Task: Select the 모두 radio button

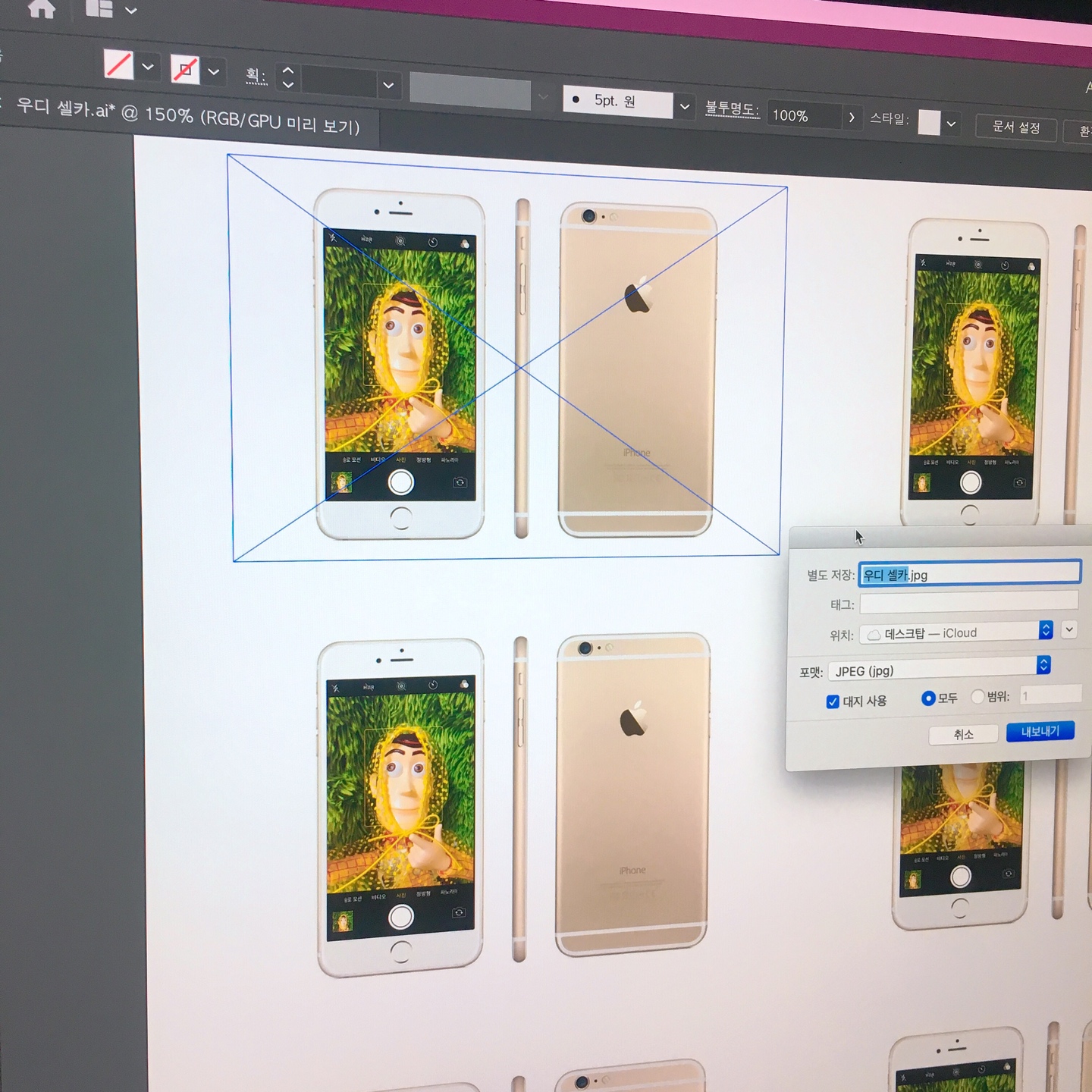Action: [x=927, y=698]
